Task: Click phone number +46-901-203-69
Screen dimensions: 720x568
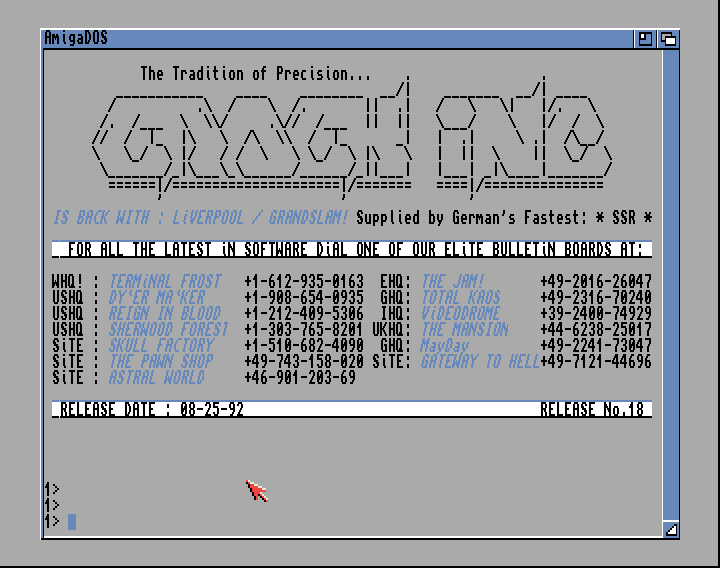Action: [x=300, y=377]
